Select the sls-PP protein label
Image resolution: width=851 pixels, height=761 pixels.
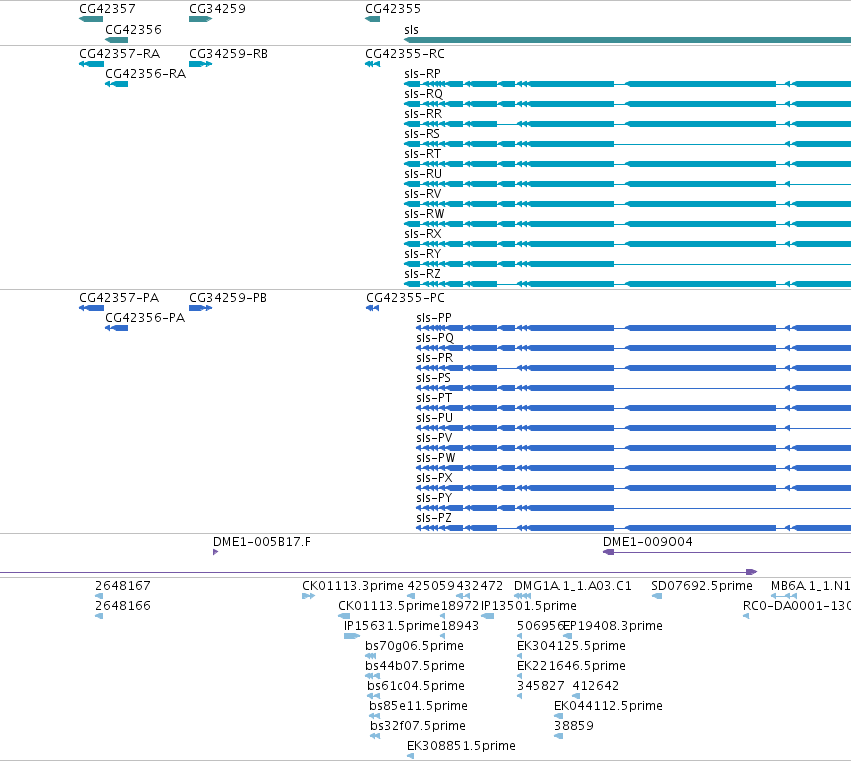[434, 318]
